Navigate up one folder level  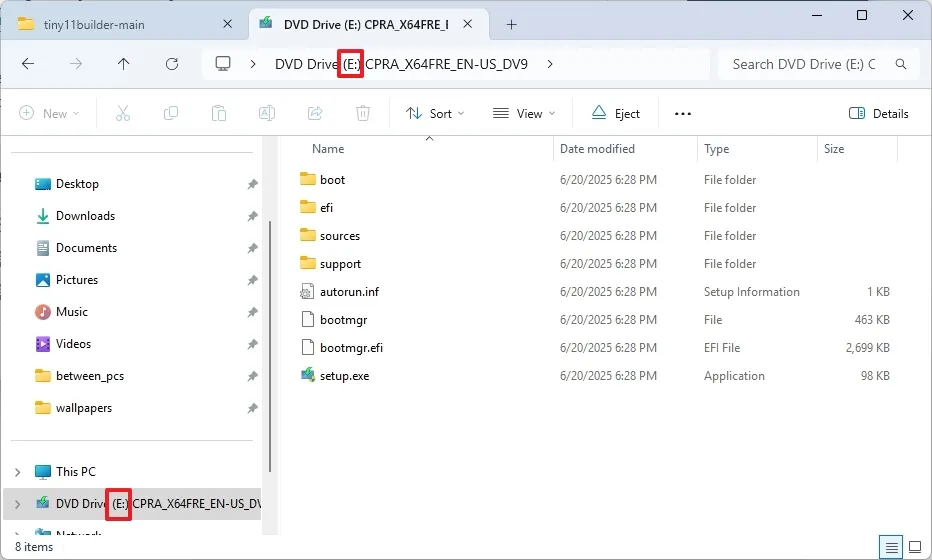pos(123,64)
